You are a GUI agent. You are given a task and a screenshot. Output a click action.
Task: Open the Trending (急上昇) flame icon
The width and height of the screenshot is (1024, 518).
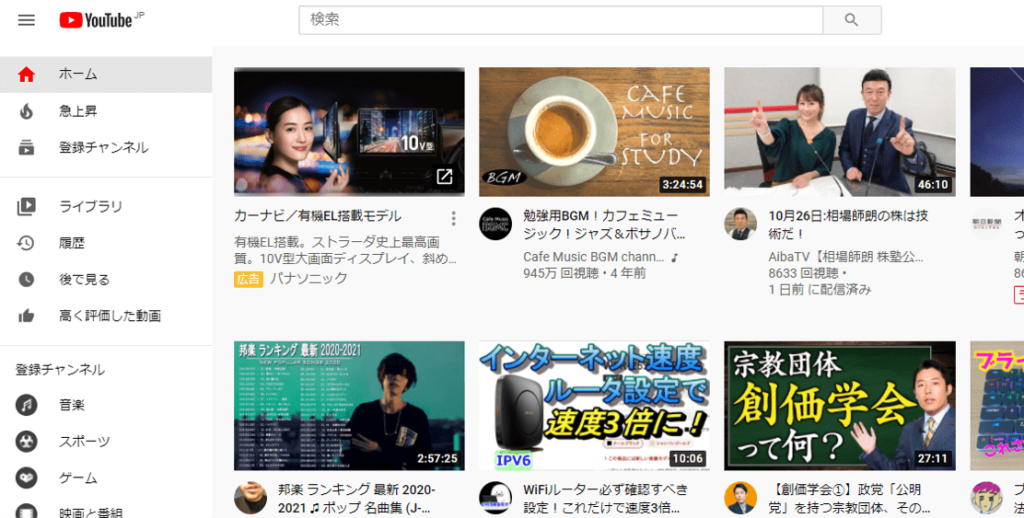[26, 111]
